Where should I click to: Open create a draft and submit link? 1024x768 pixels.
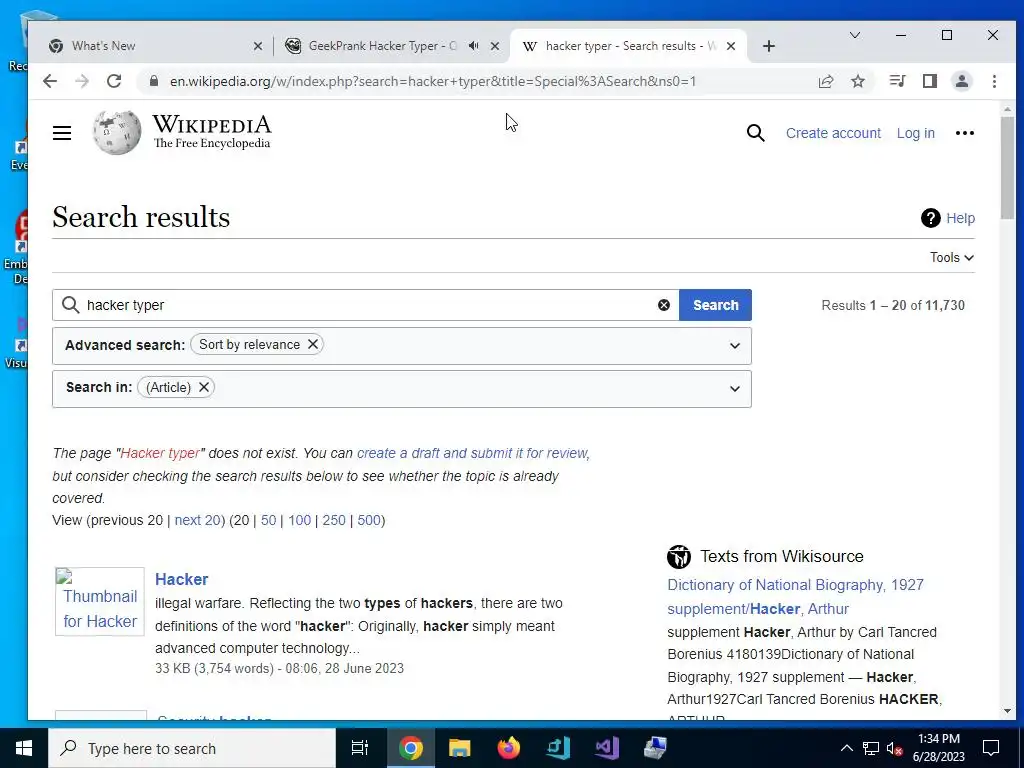point(472,453)
